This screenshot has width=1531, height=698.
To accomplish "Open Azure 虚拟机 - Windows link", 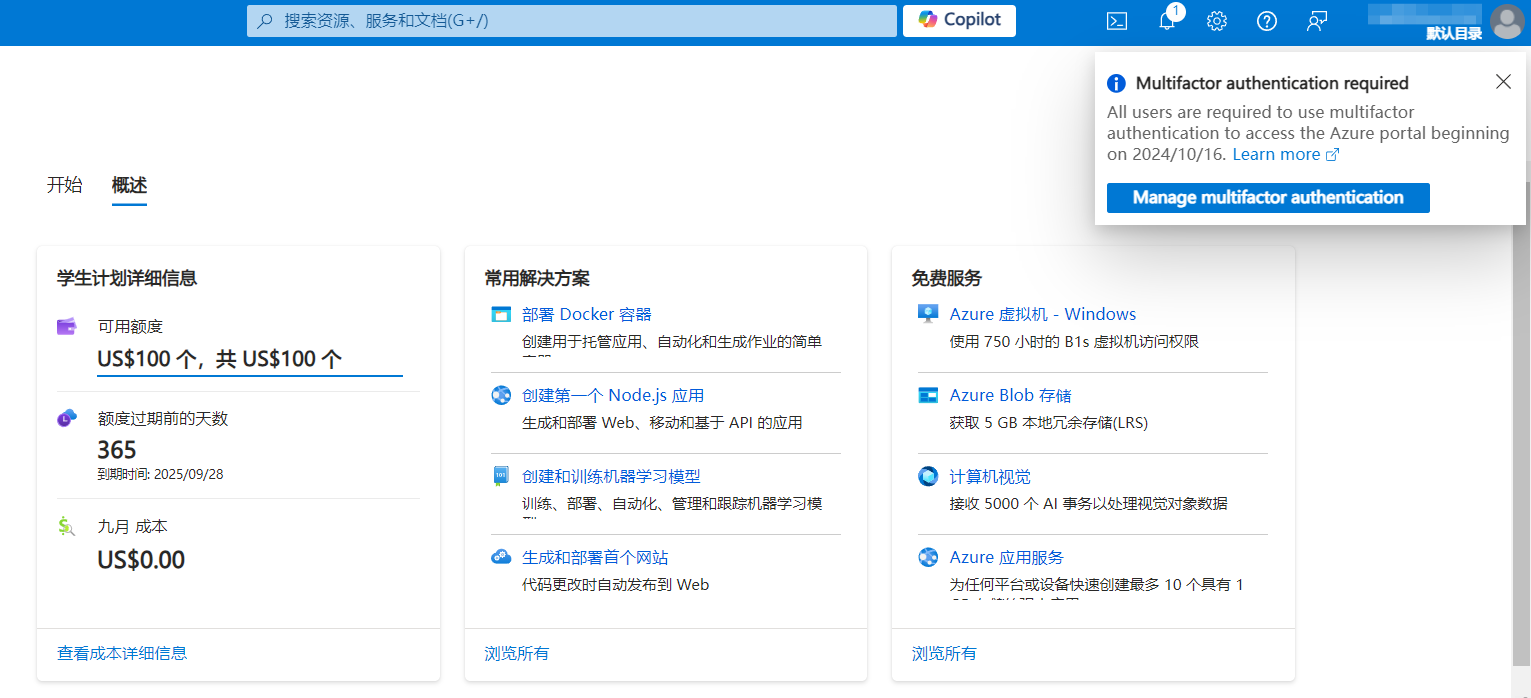I will (x=1043, y=314).
